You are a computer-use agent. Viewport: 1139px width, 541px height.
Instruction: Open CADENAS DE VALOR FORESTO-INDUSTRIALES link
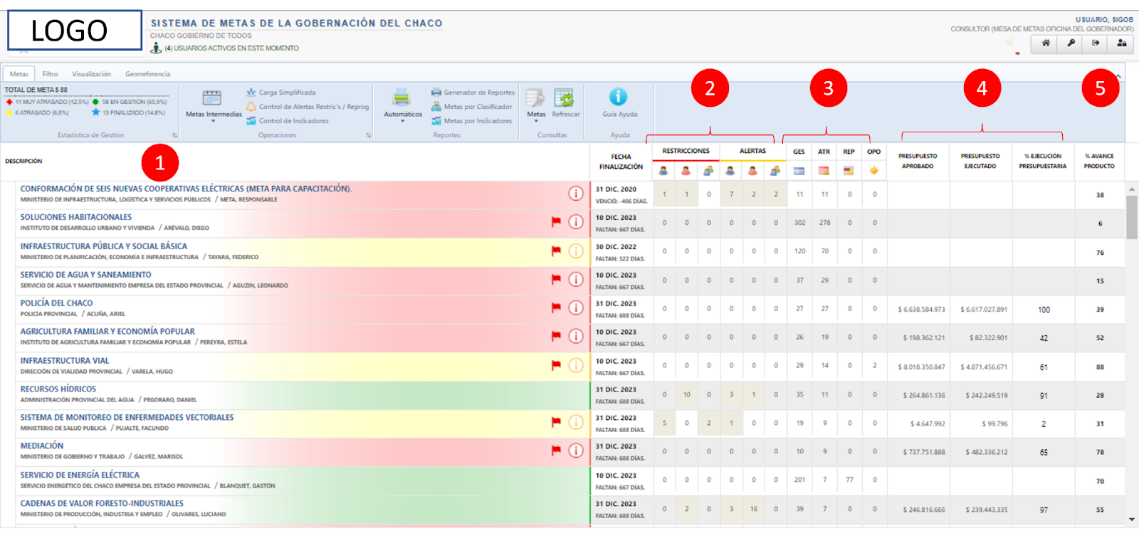click(102, 503)
